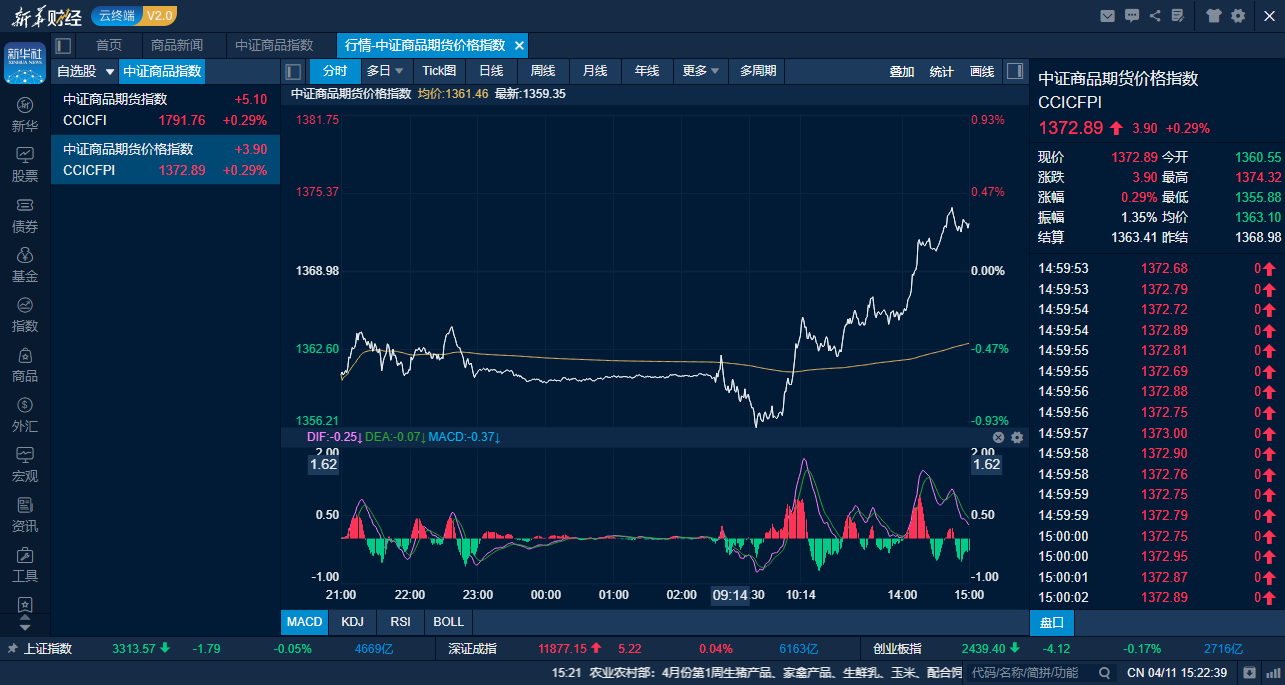Switch to the 商品新闻 tab
Screen dimensions: 1285x685
click(x=176, y=45)
